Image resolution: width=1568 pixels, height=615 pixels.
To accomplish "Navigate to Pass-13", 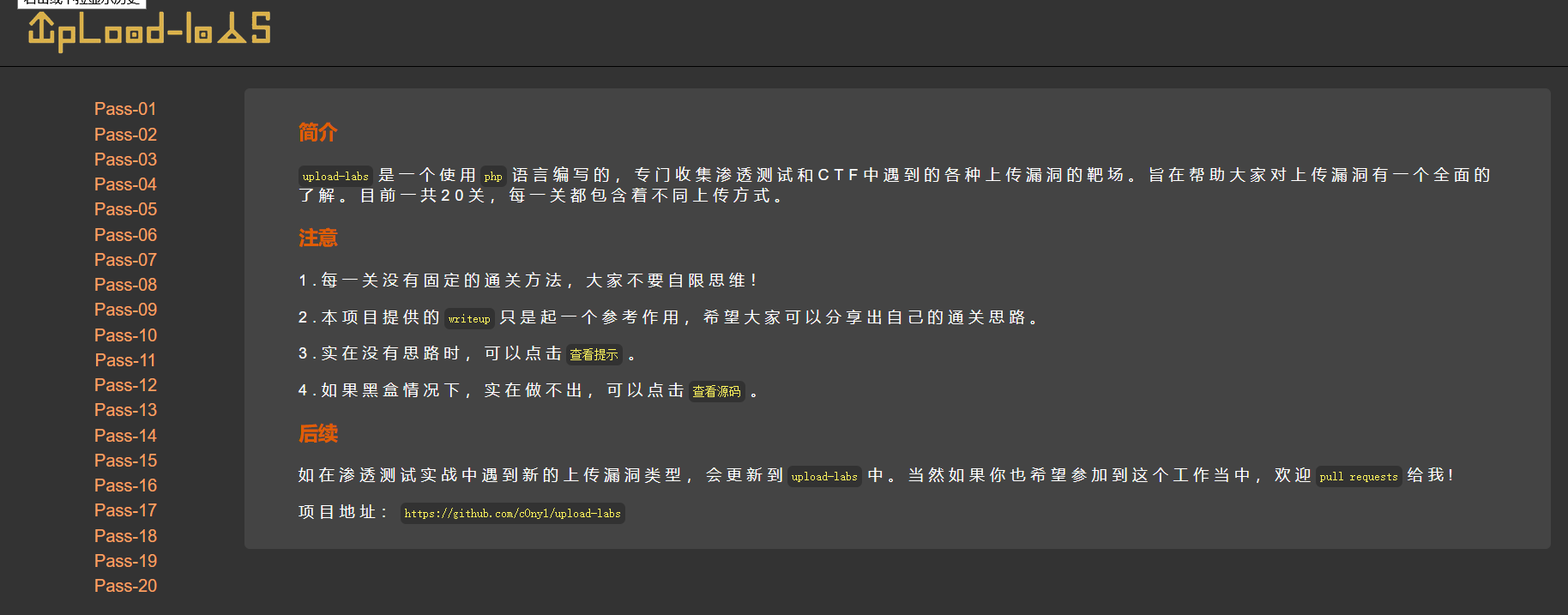I will pyautogui.click(x=125, y=410).
